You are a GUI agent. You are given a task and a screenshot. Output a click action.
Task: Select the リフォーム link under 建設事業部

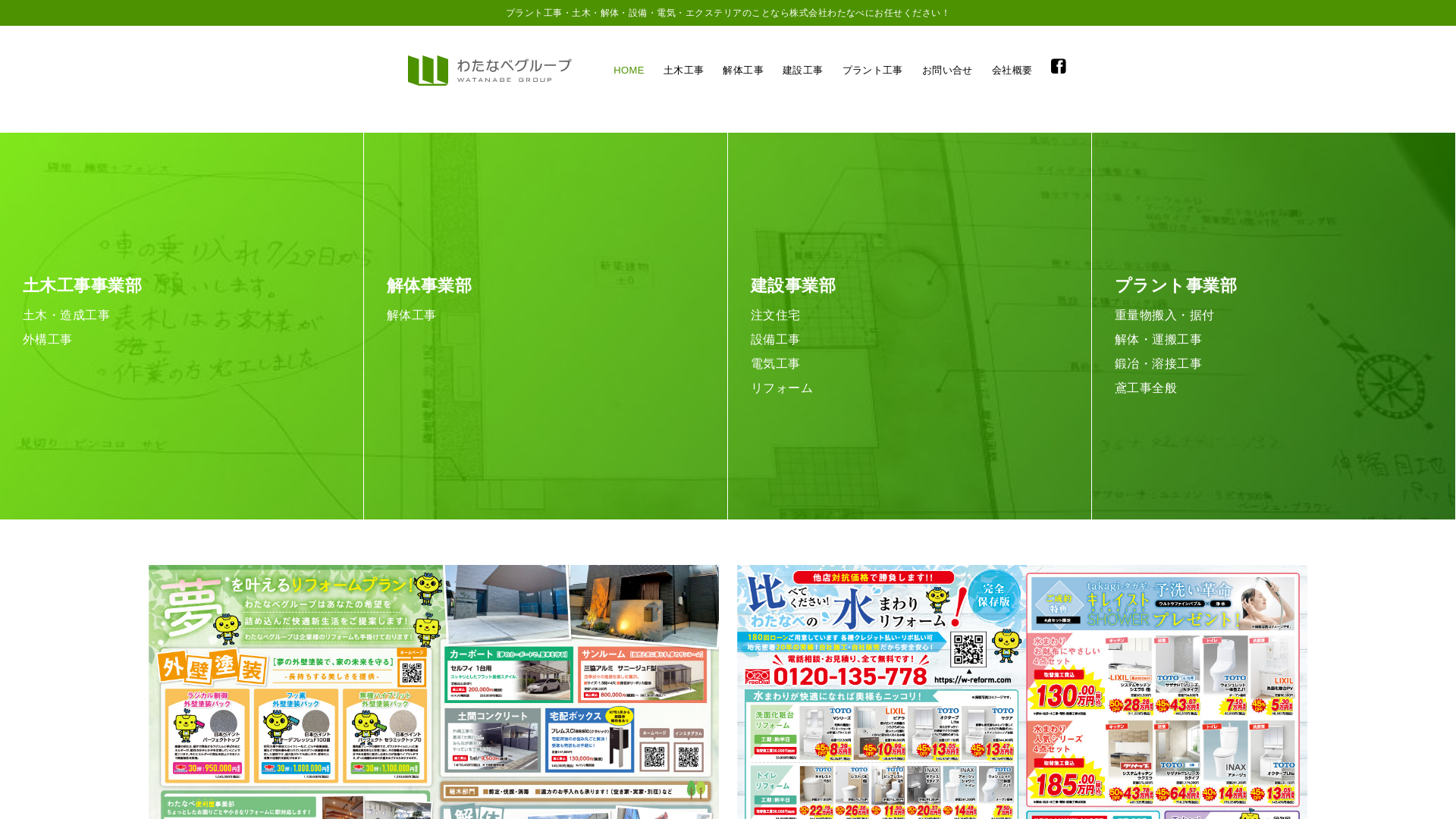(781, 388)
